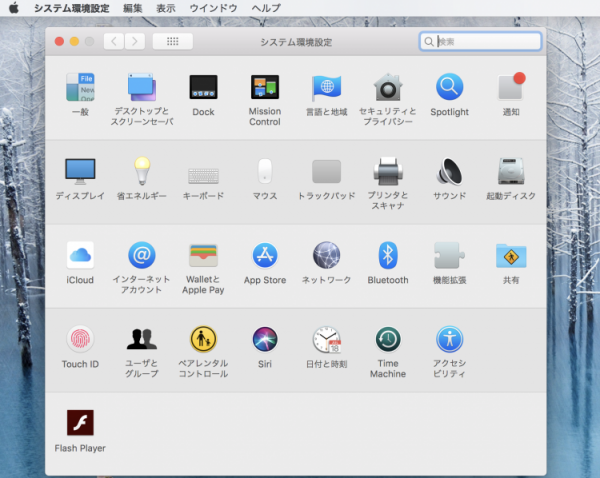The height and width of the screenshot is (478, 600).
Task: Open App Store preferences
Action: [265, 255]
